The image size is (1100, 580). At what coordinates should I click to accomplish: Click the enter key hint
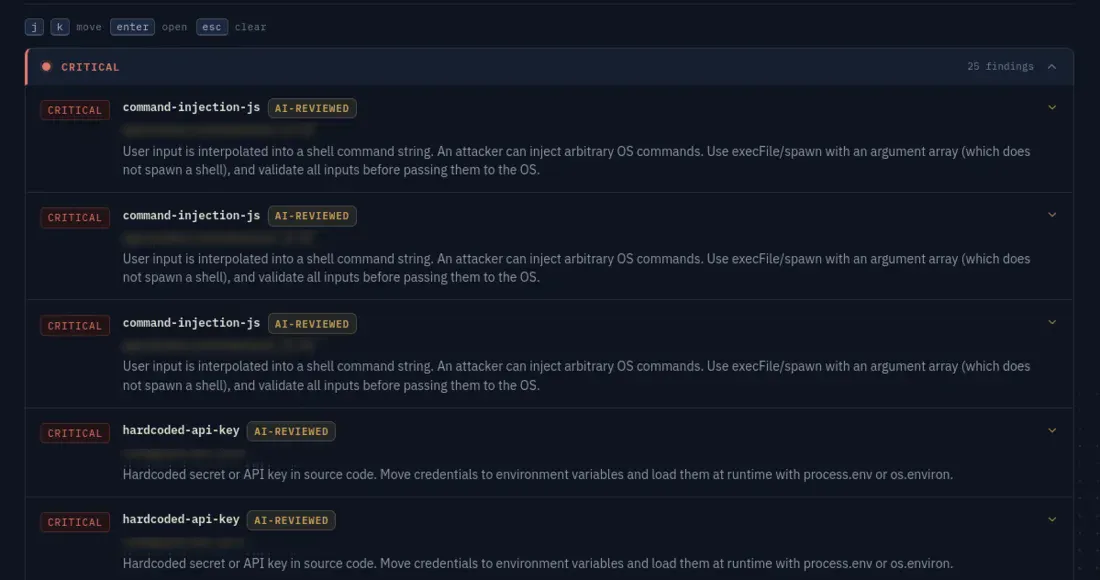133,27
